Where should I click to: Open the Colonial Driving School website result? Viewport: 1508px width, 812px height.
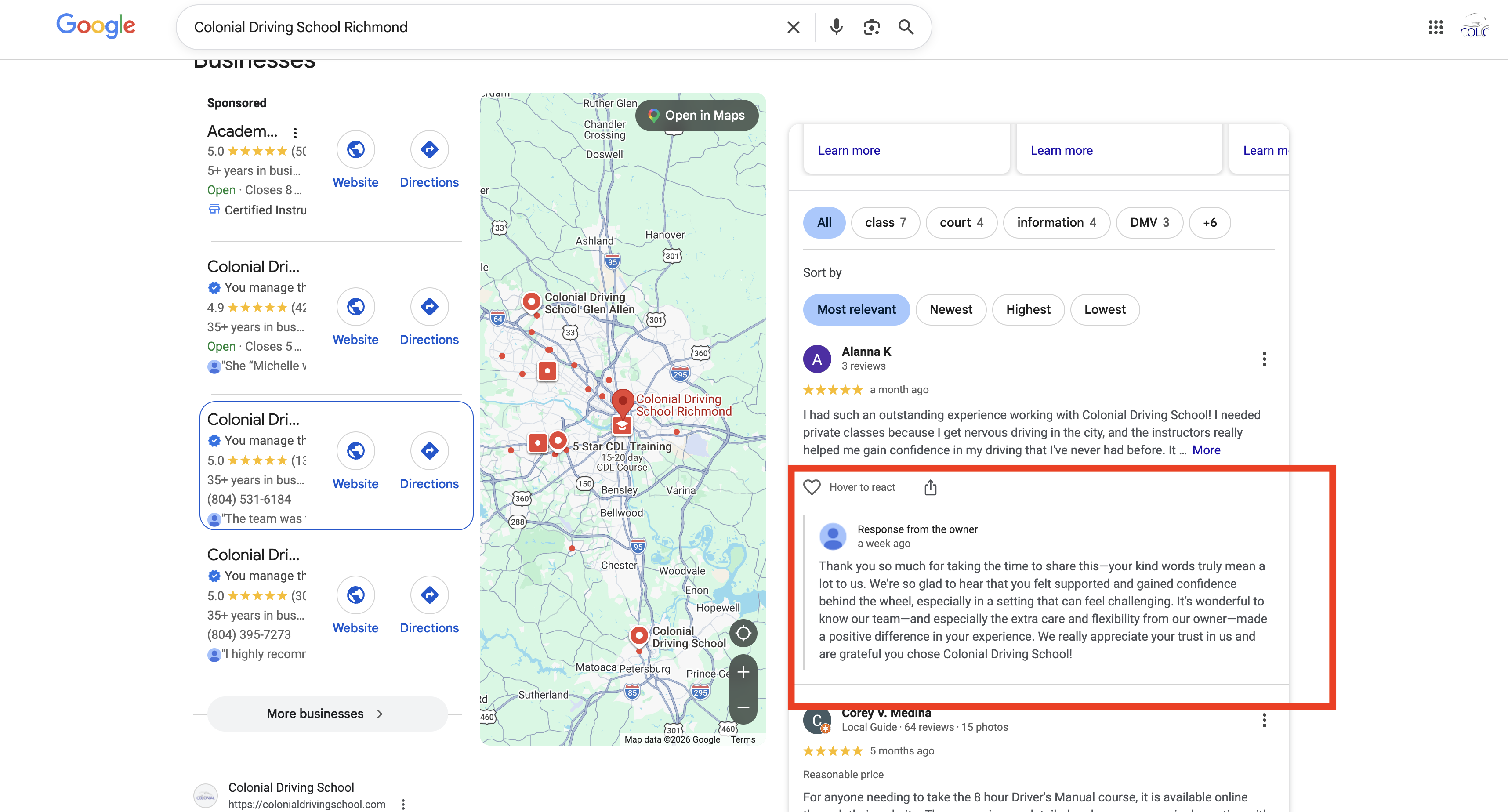291,787
